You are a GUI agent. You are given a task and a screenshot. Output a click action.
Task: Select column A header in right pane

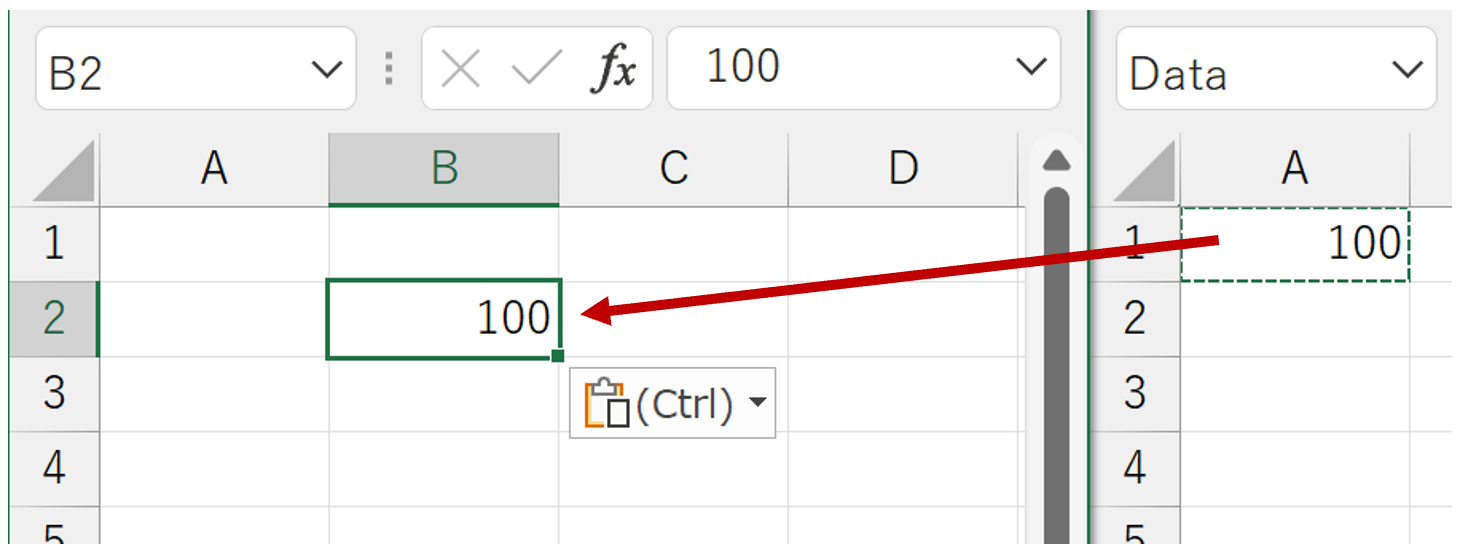pos(1295,169)
